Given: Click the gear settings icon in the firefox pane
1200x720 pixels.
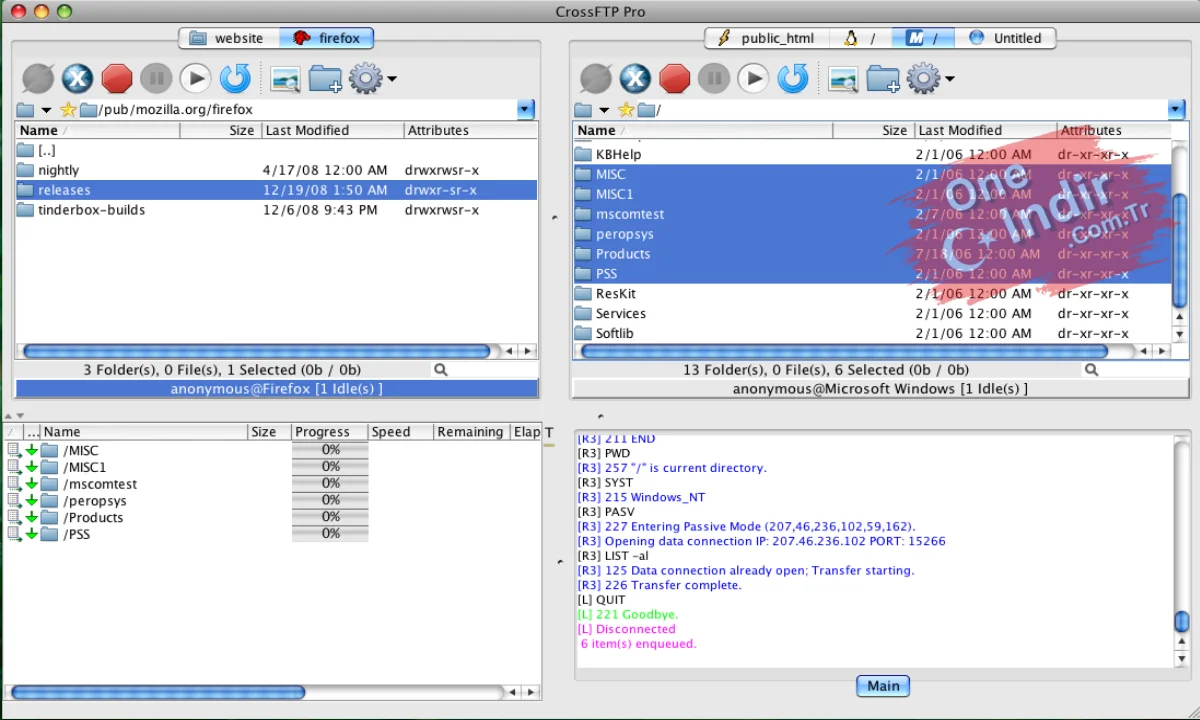Looking at the screenshot, I should tap(365, 78).
